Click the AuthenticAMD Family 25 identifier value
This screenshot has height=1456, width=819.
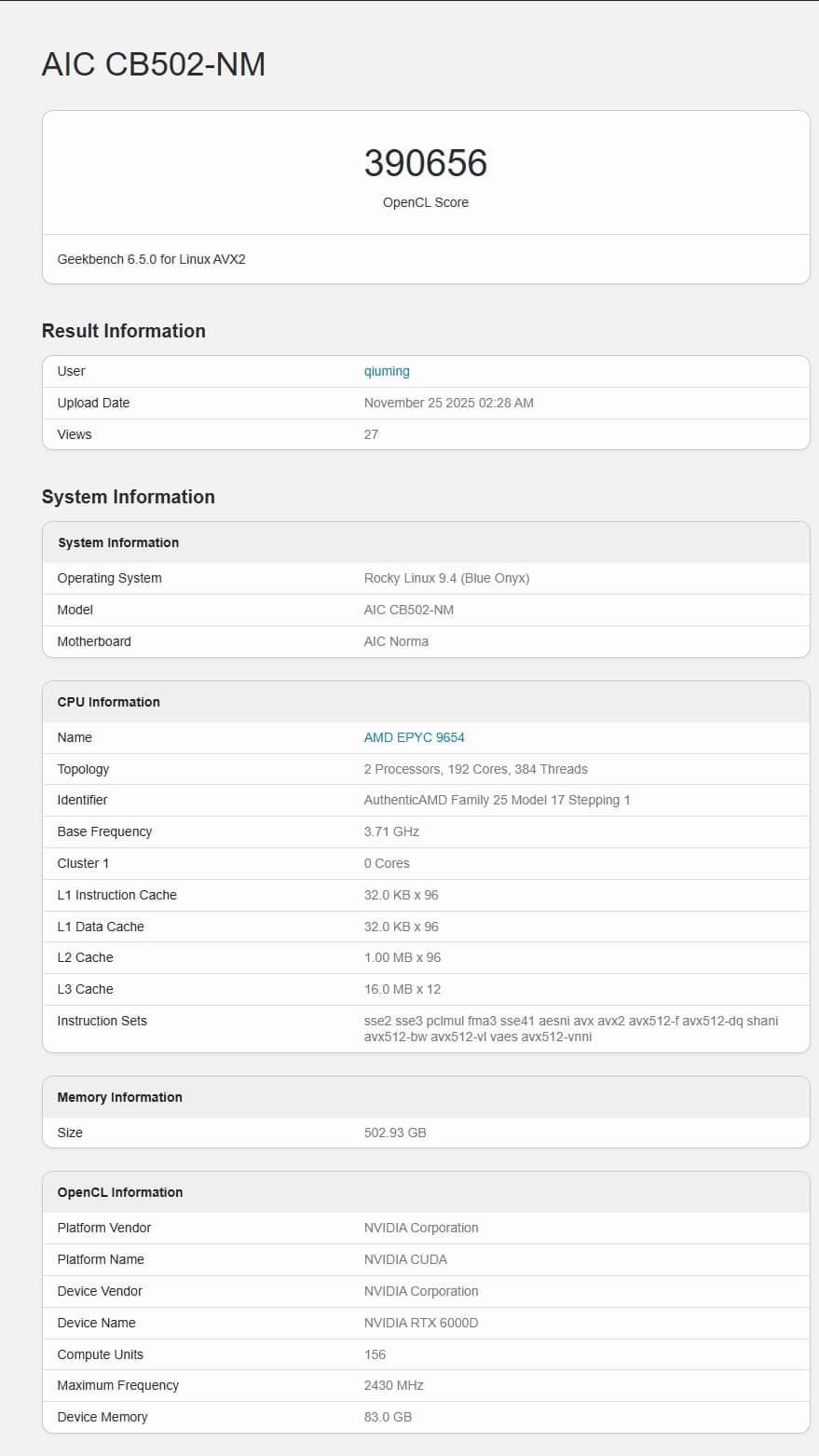tap(498, 800)
